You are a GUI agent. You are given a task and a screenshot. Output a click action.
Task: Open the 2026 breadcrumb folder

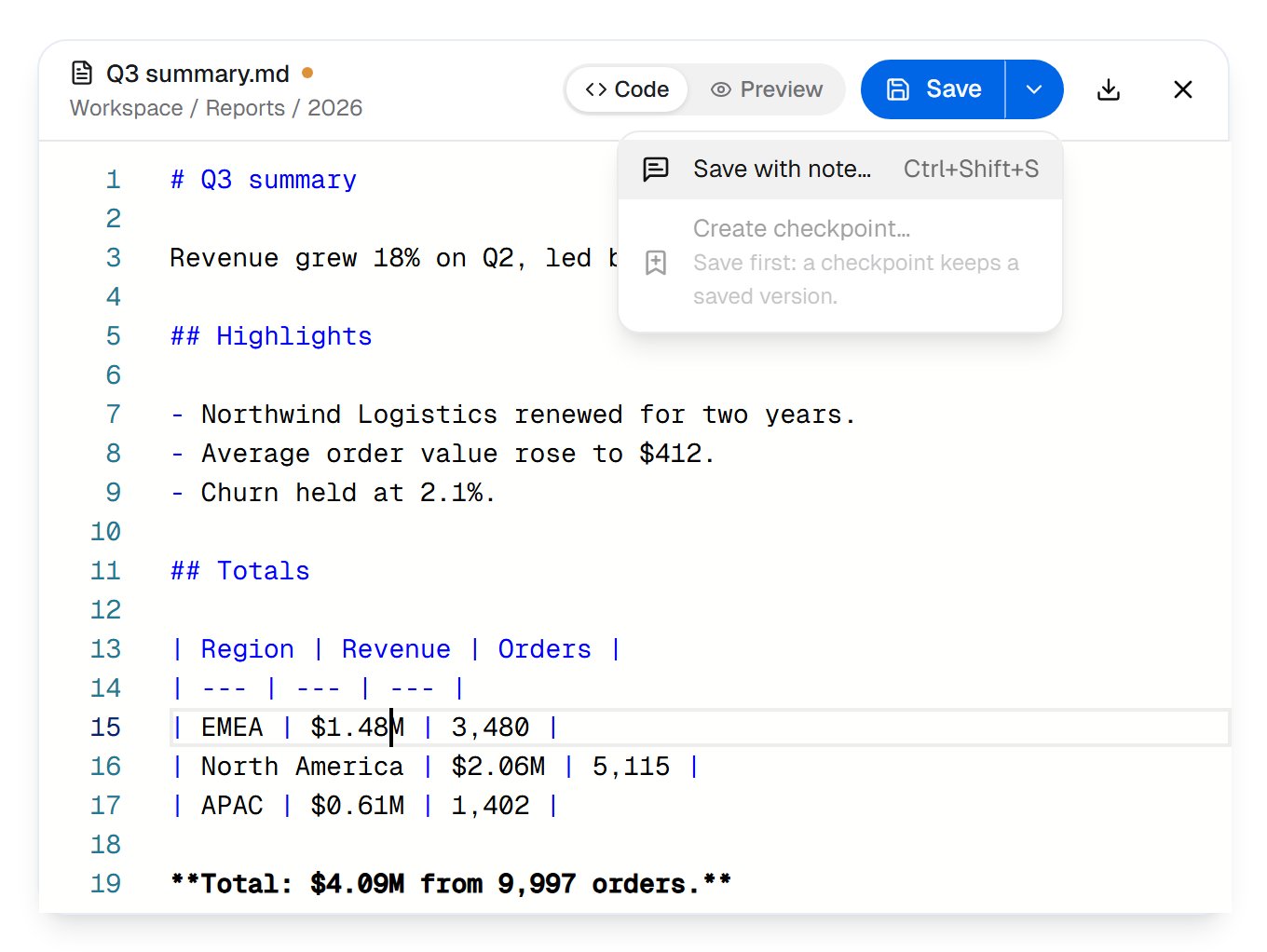tap(334, 108)
